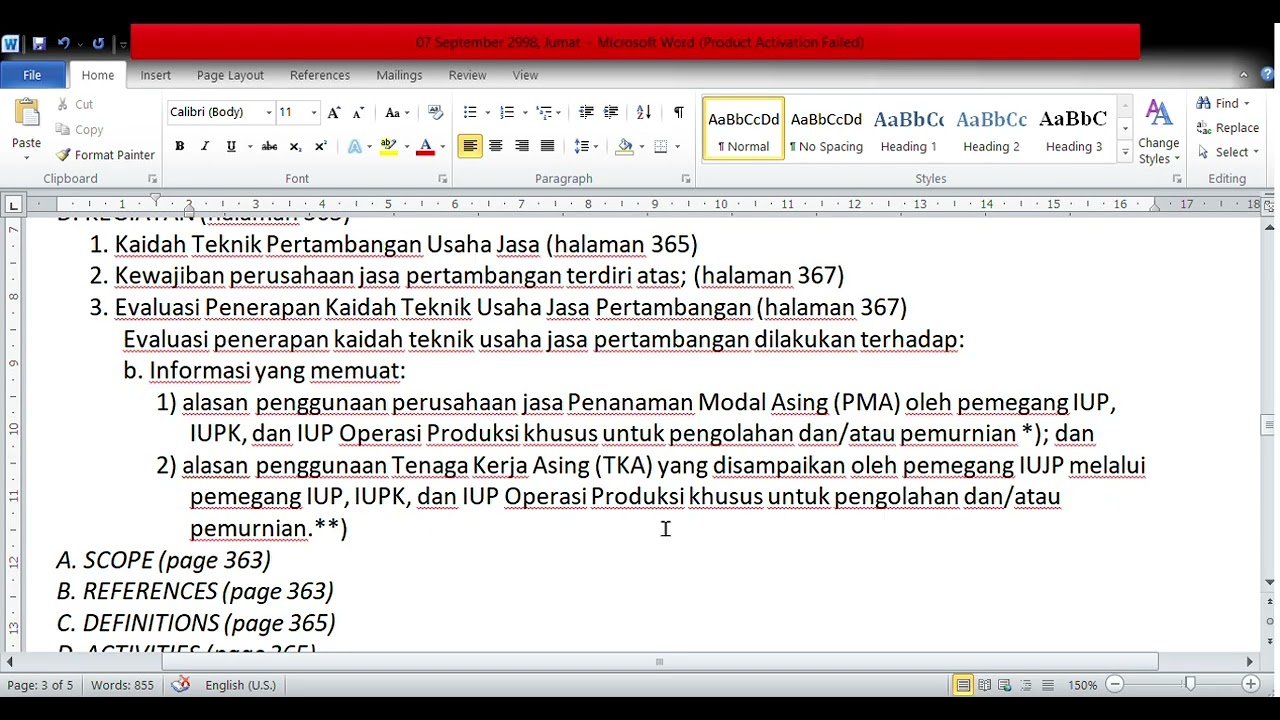
Task: Apply superscript formatting
Action: tap(320, 146)
